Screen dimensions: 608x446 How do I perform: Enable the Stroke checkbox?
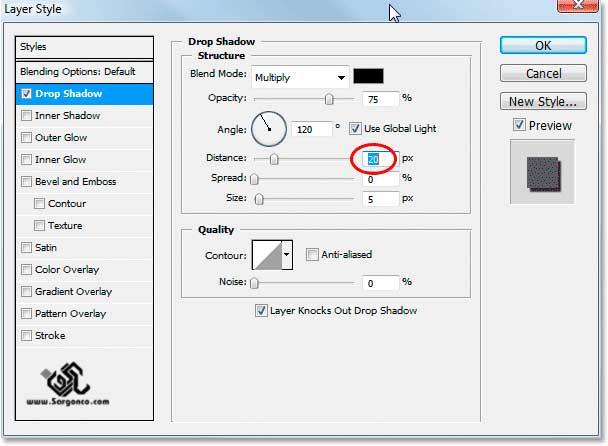pos(26,336)
